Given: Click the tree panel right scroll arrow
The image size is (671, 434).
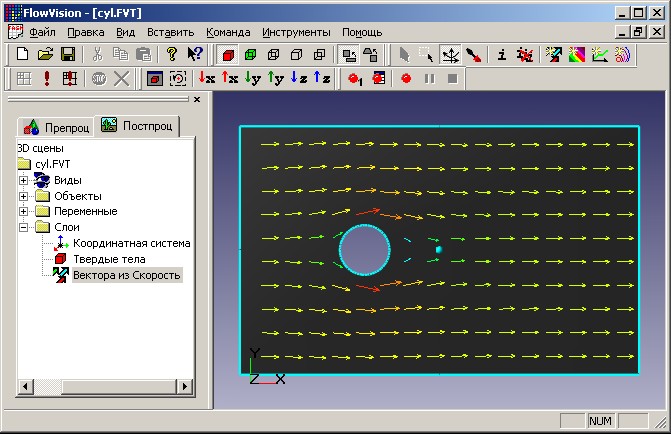Looking at the screenshot, I should click(x=184, y=386).
